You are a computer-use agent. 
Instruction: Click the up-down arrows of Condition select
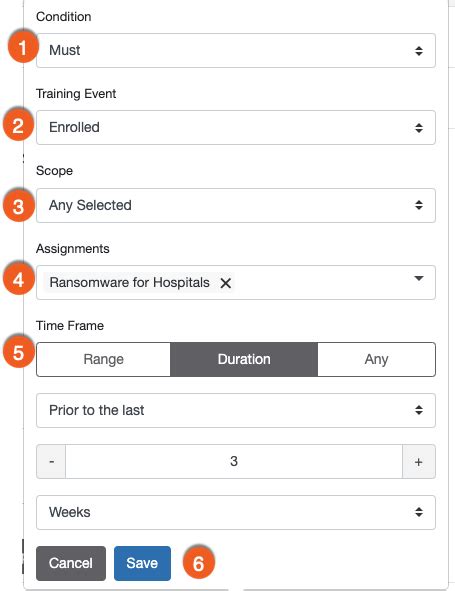coord(419,51)
